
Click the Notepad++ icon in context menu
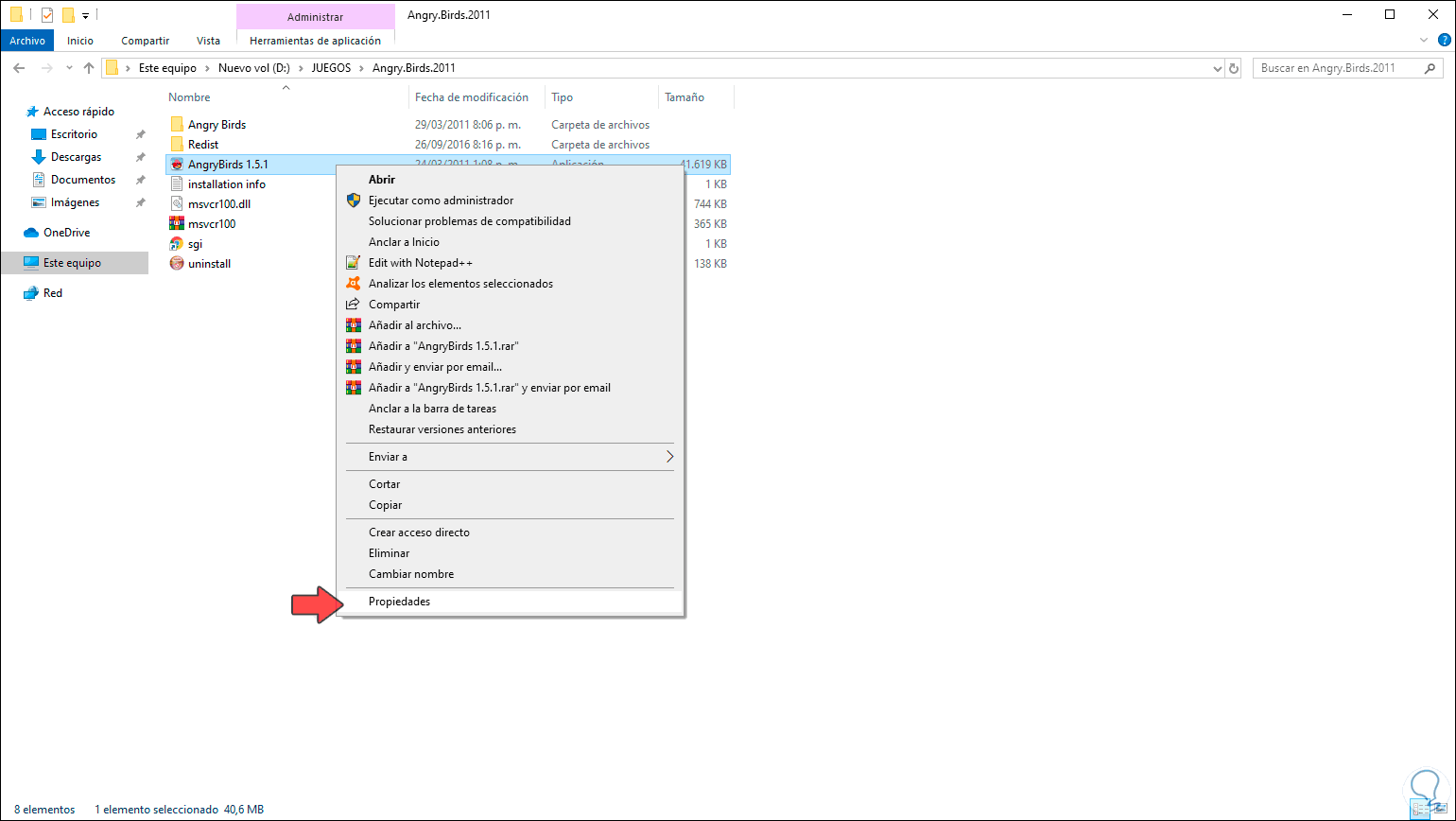(354, 263)
